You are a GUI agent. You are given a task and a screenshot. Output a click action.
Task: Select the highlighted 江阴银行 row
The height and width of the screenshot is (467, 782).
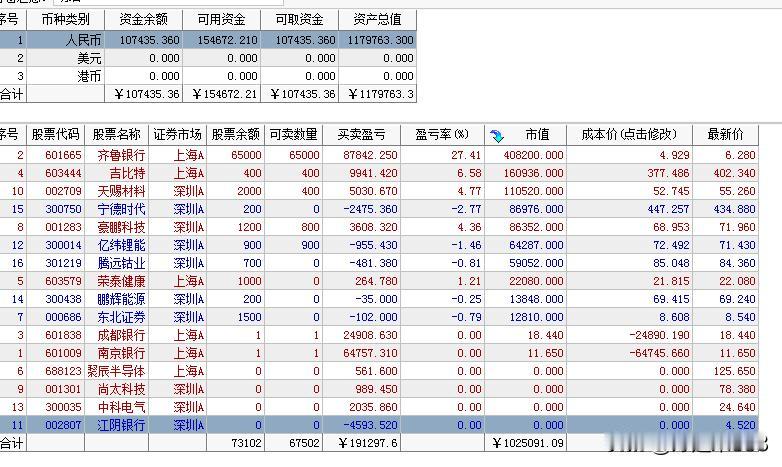click(x=379, y=425)
